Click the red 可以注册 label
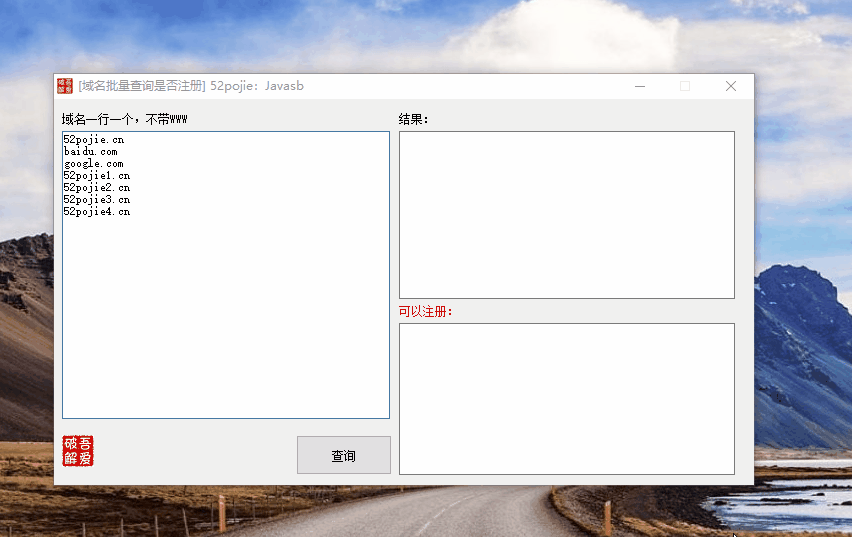Screen dimensions: 852x537 coord(425,311)
